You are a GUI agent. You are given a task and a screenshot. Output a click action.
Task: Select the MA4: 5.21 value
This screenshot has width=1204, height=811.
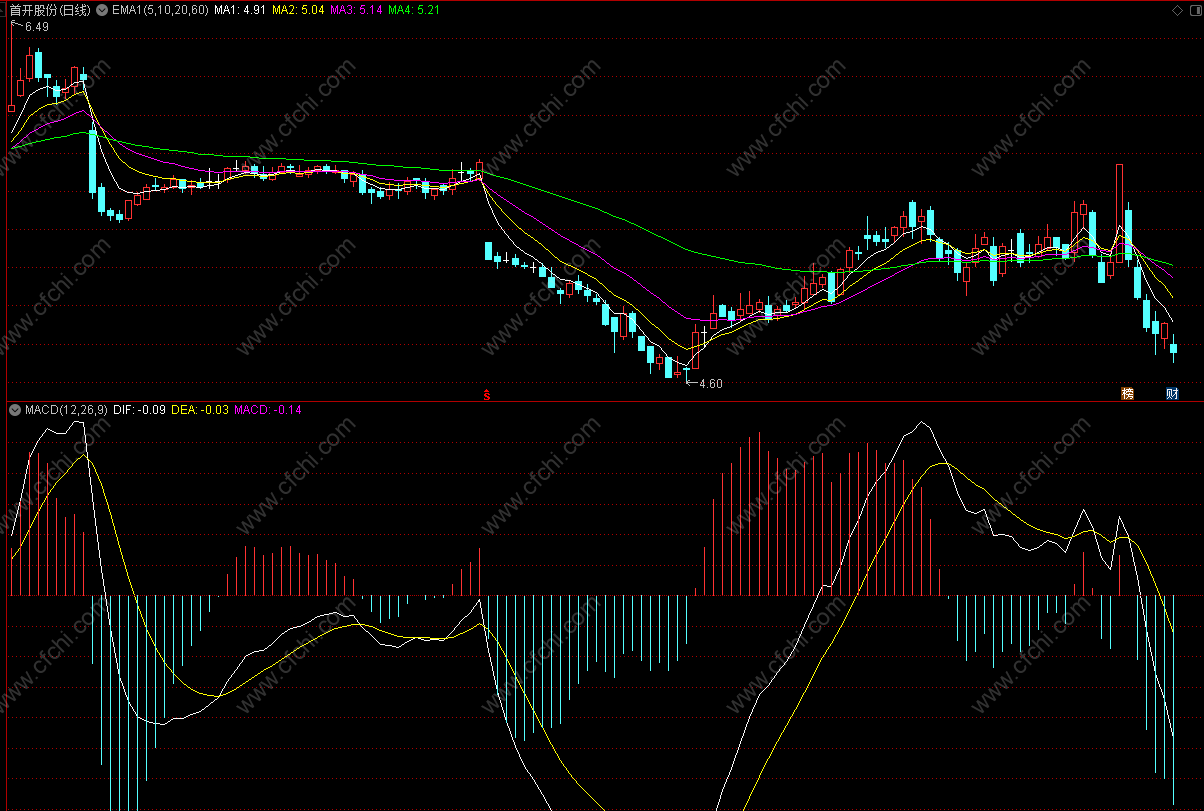pos(414,10)
